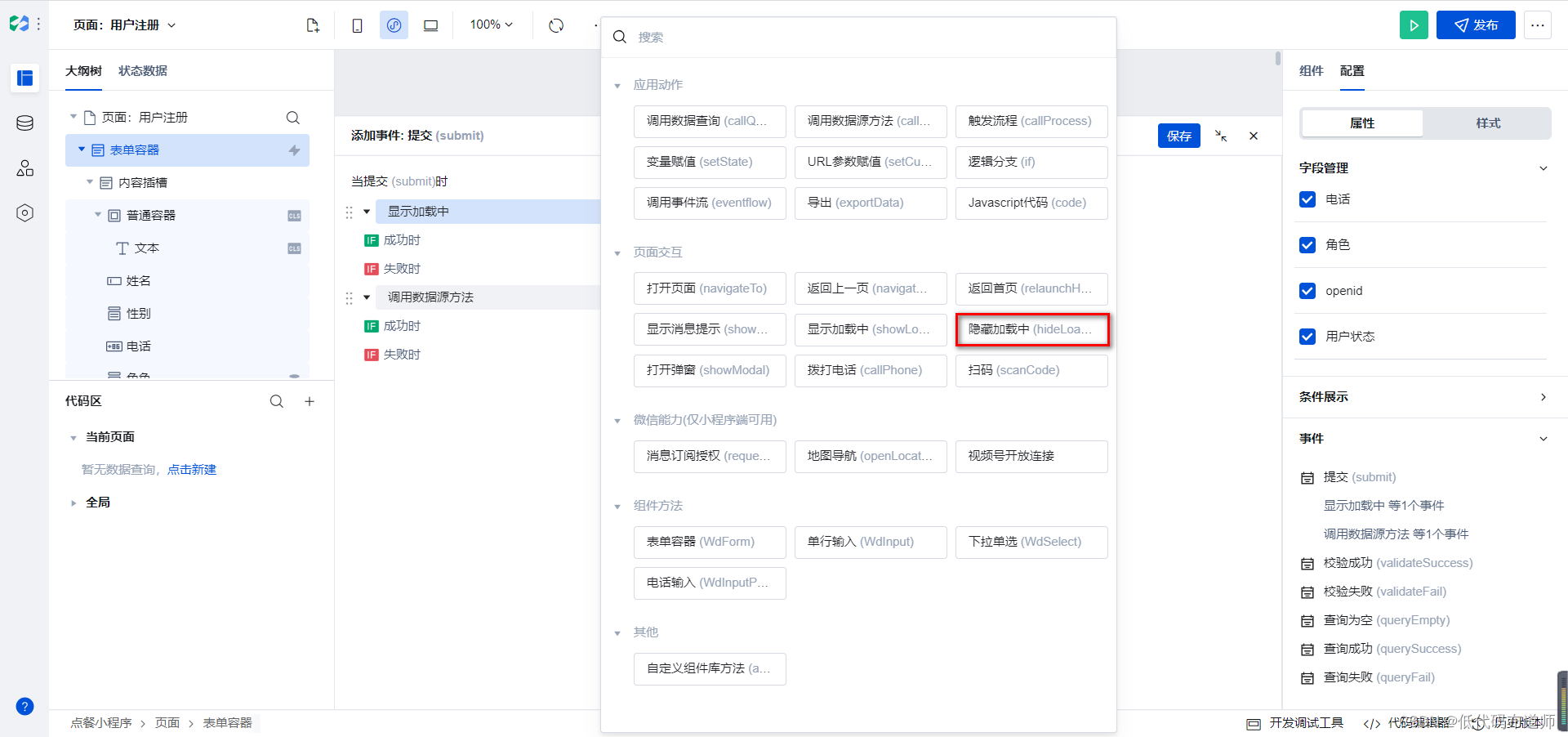
Task: Open 校验成功 (validateSuccess) event
Action: [1397, 563]
